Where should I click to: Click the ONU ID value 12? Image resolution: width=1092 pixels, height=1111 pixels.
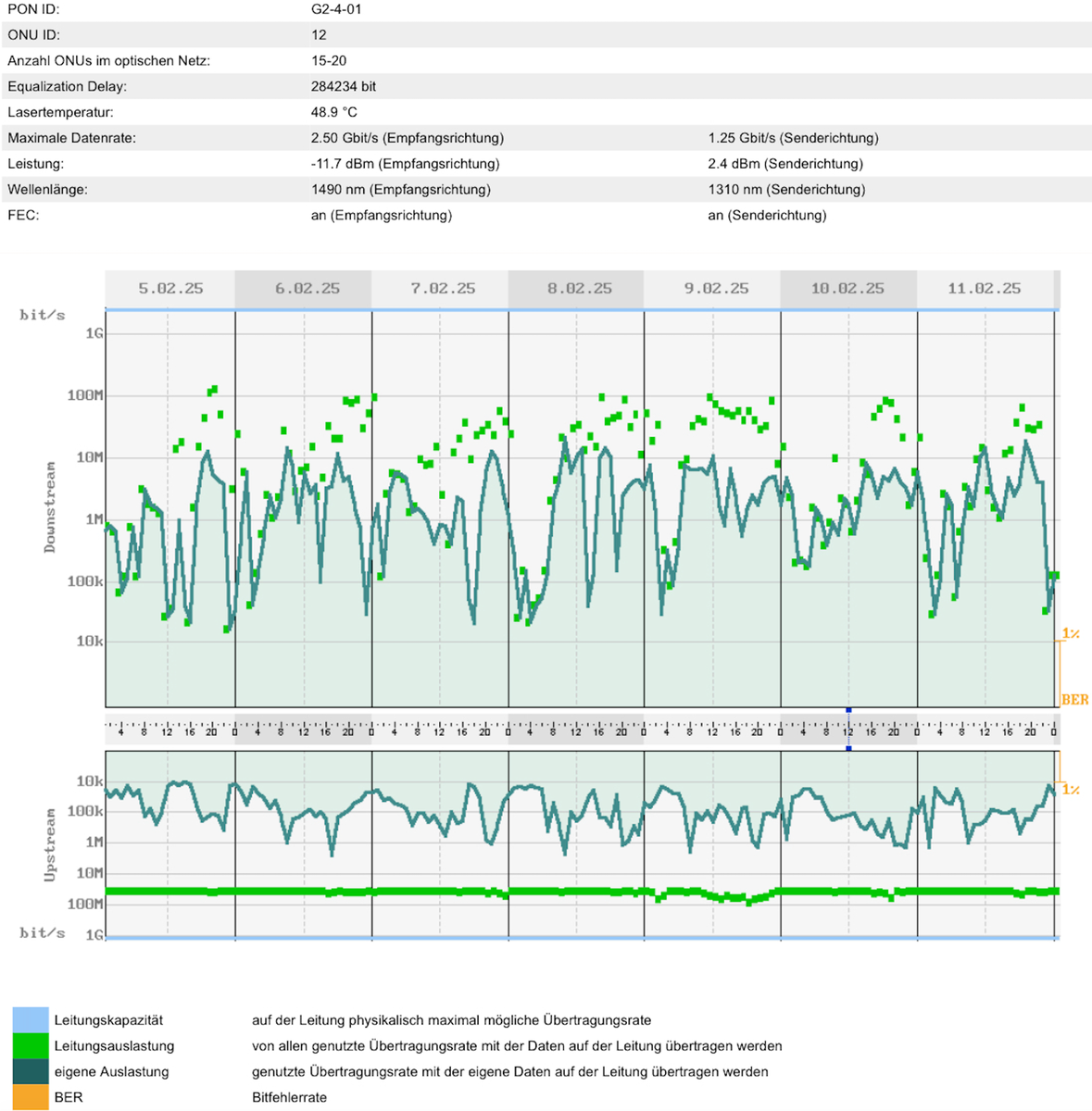[x=319, y=35]
